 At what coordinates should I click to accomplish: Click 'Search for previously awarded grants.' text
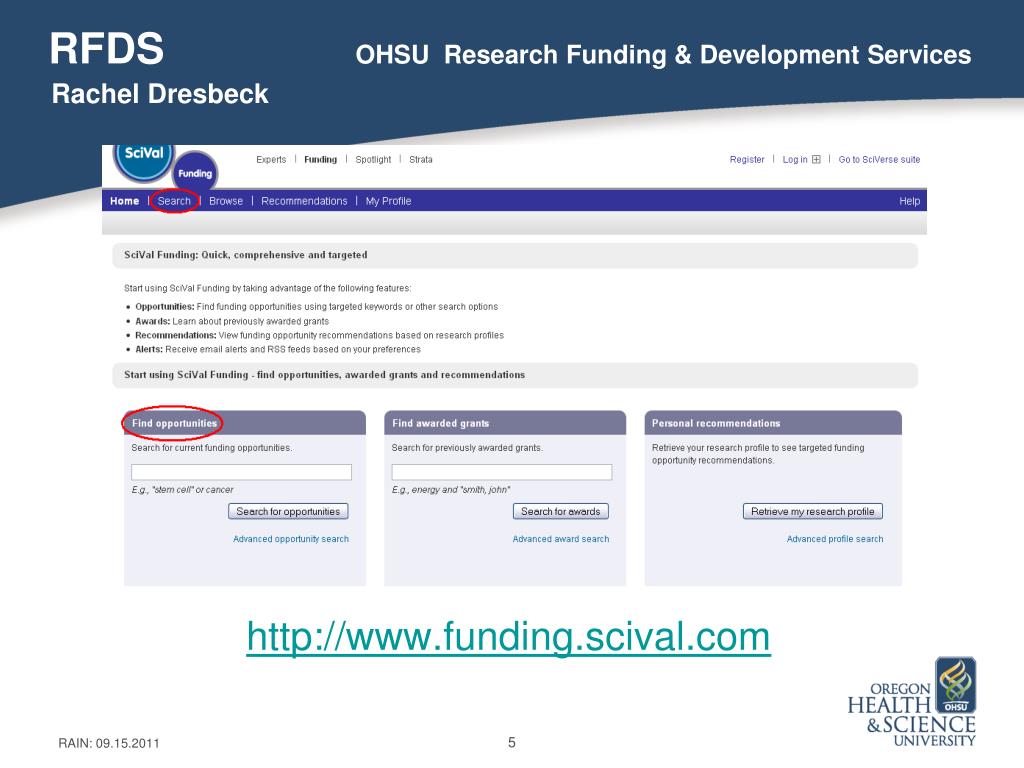pyautogui.click(x=467, y=448)
